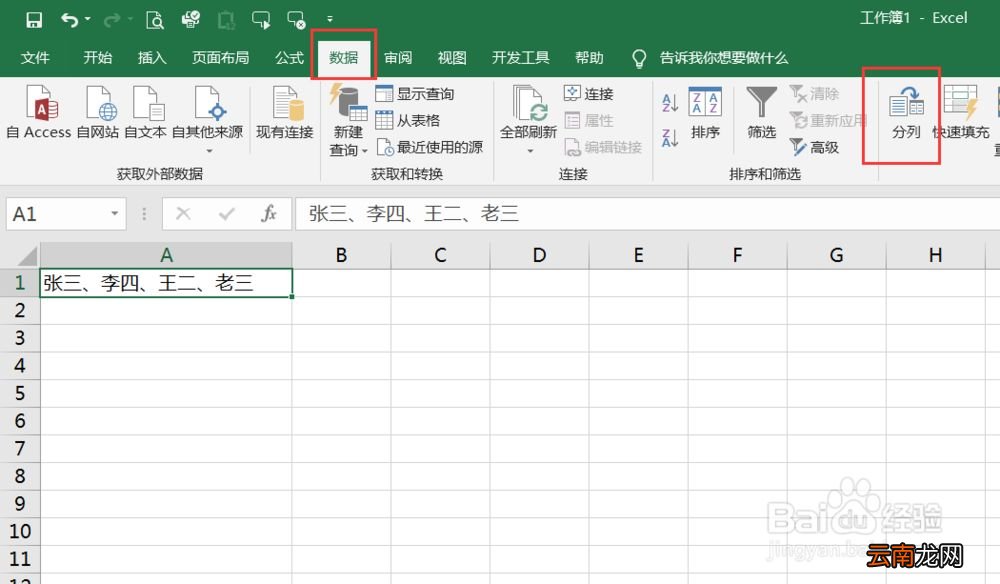Click the 告诉我你想要做什么 search box
1000x584 pixels.
723,58
